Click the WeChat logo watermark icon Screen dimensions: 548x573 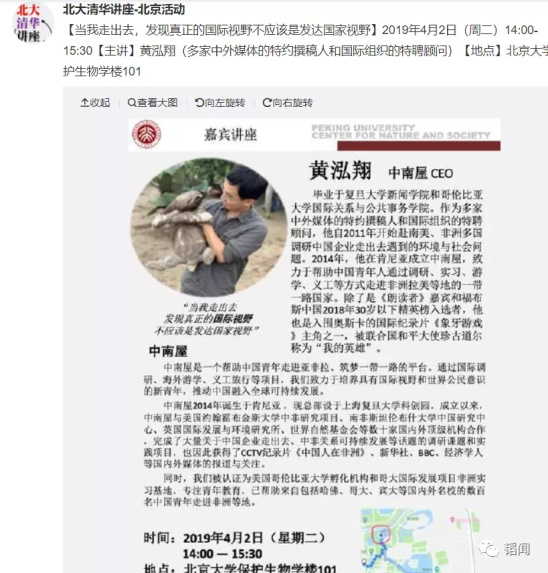click(489, 549)
